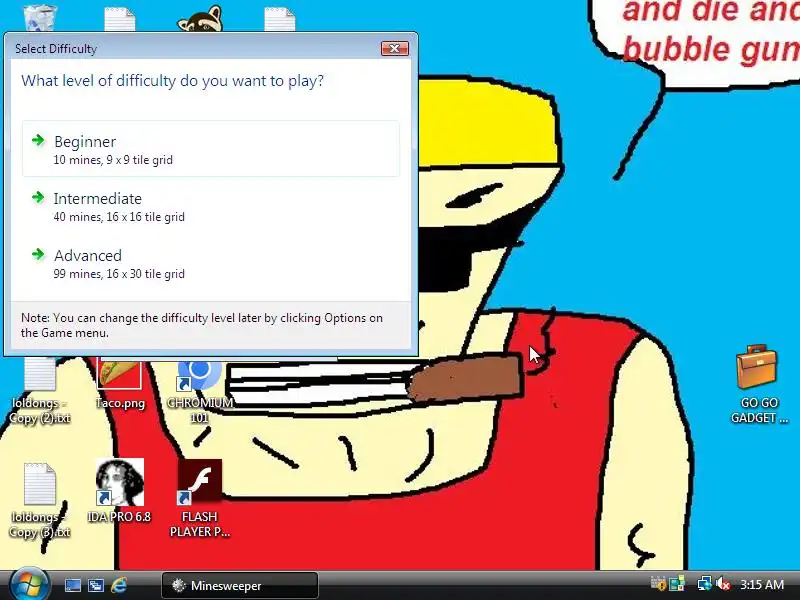This screenshot has width=800, height=600.
Task: Click the Recycle Bin desktop icon
Action: click(39, 17)
